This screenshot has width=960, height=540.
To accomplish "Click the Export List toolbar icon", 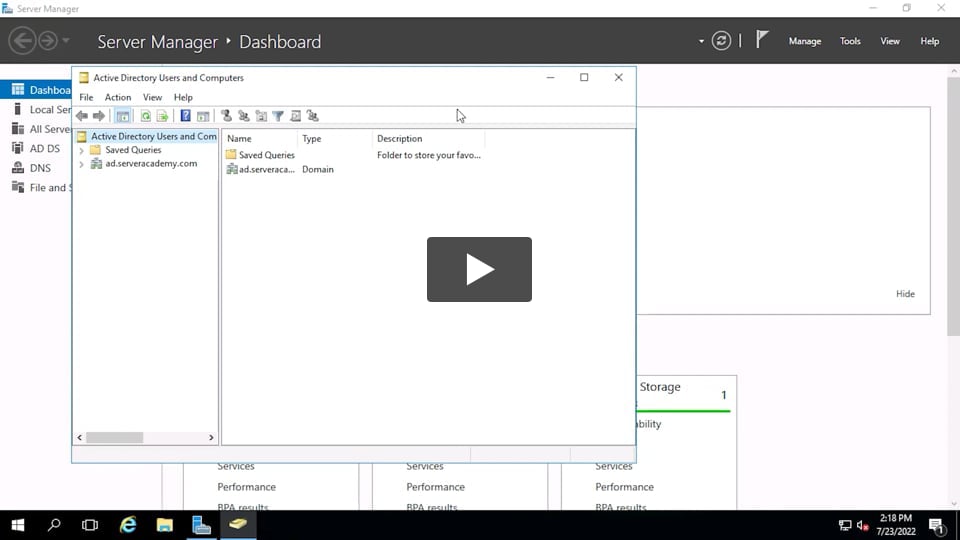I will click(x=162, y=116).
